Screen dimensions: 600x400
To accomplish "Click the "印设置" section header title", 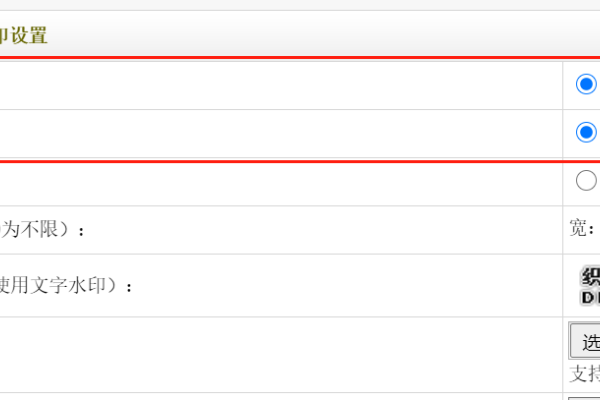I will [24, 36].
